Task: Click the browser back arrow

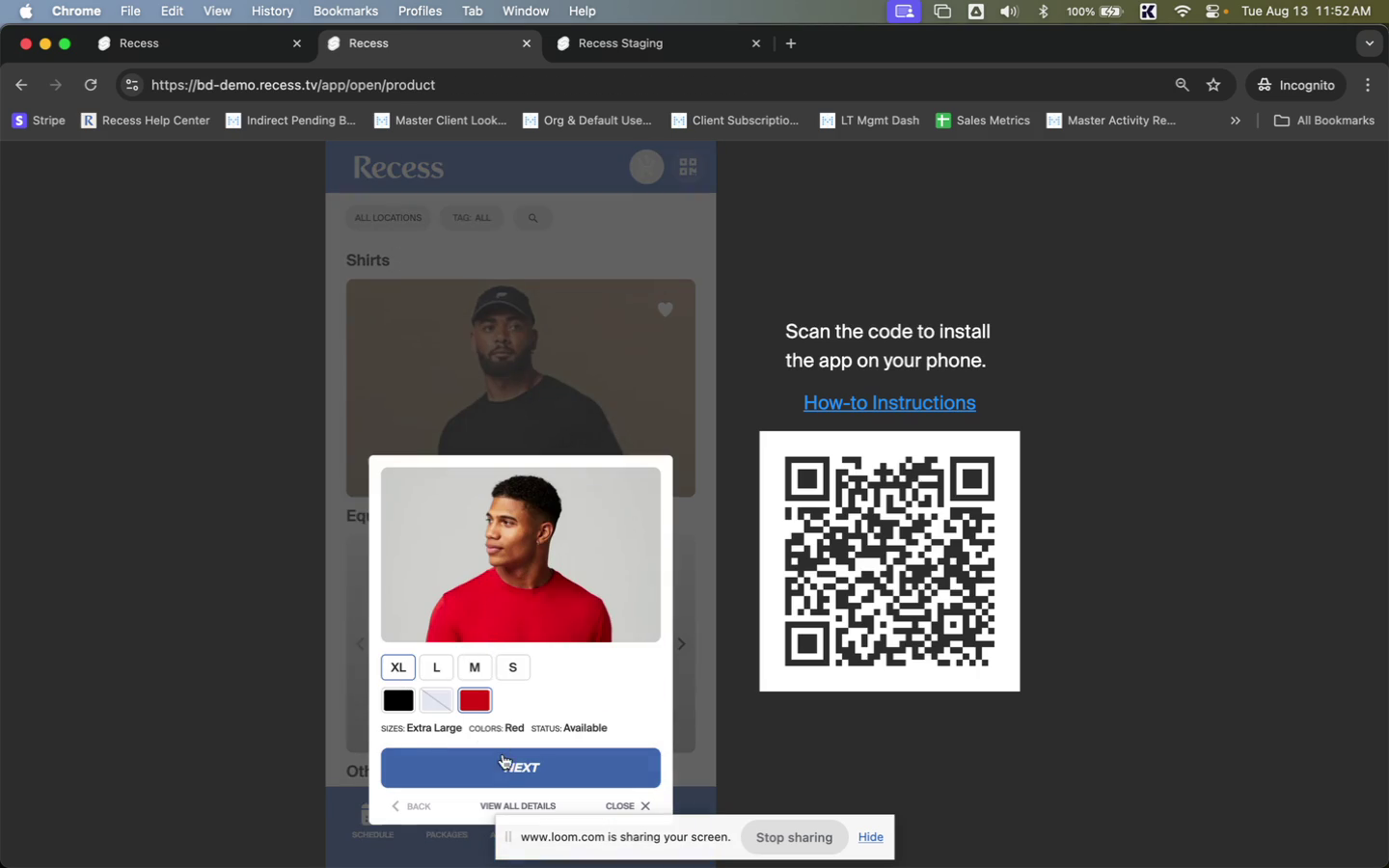Action: click(x=21, y=85)
